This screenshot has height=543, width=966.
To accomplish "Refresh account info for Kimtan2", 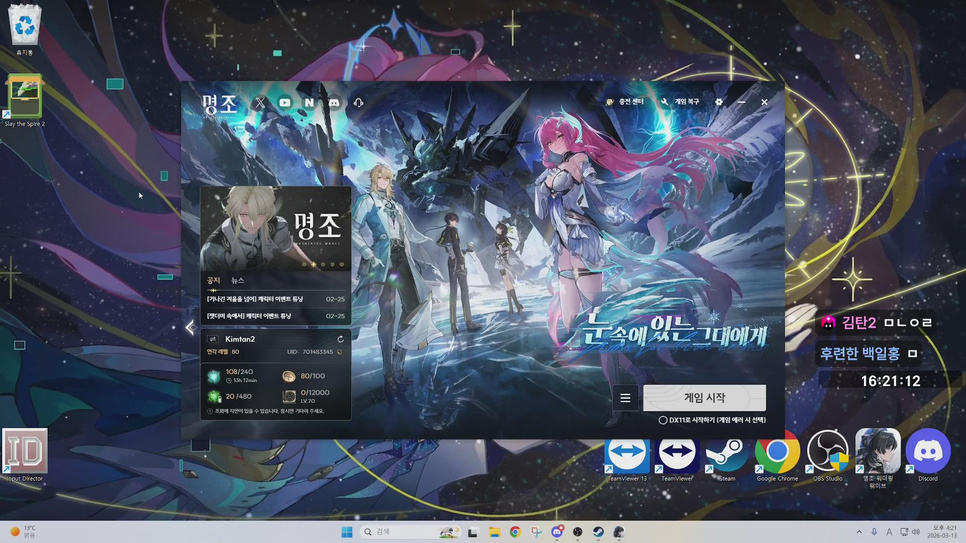I will [x=340, y=340].
